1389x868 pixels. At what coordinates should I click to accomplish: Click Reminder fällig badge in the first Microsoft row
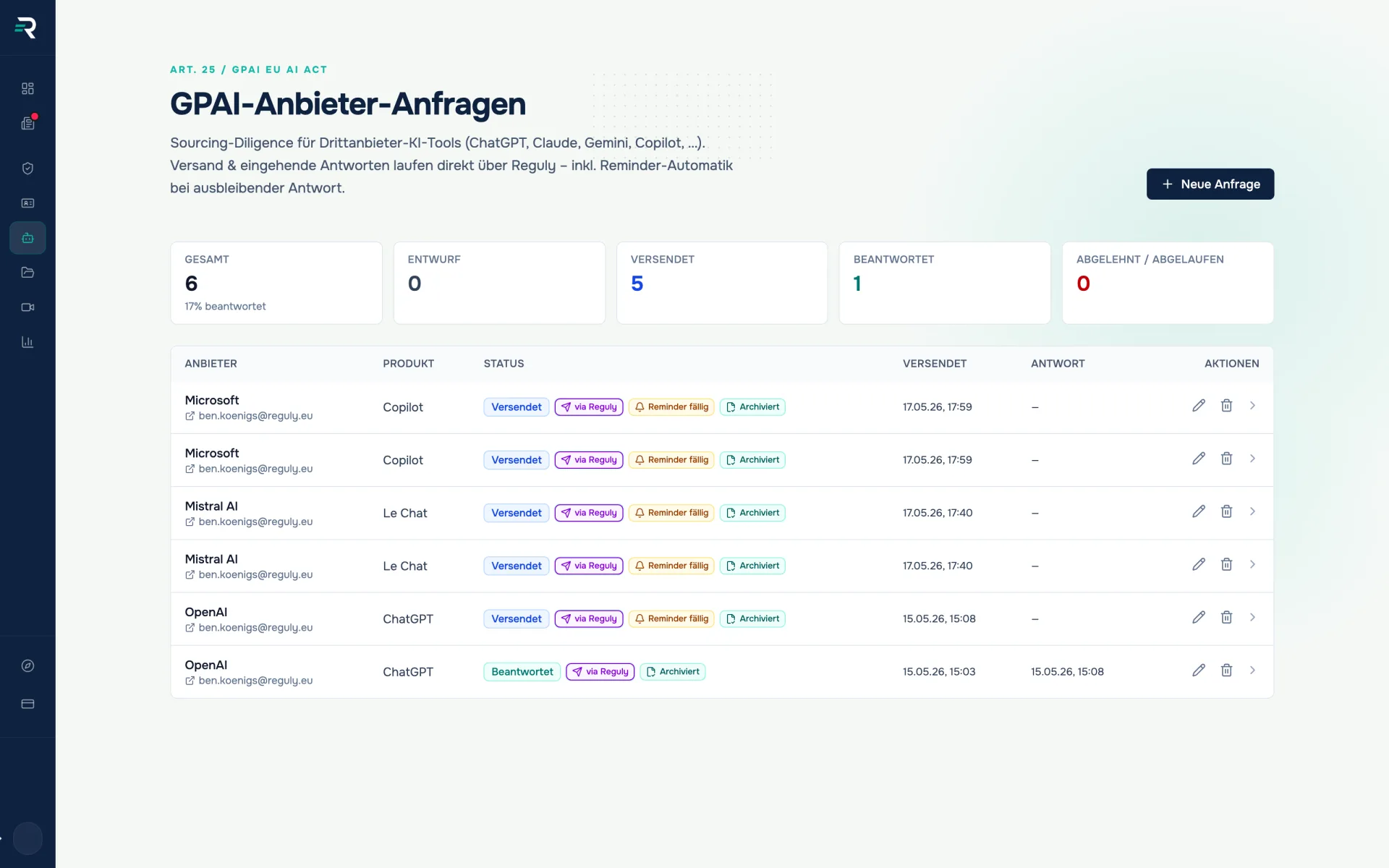[671, 407]
